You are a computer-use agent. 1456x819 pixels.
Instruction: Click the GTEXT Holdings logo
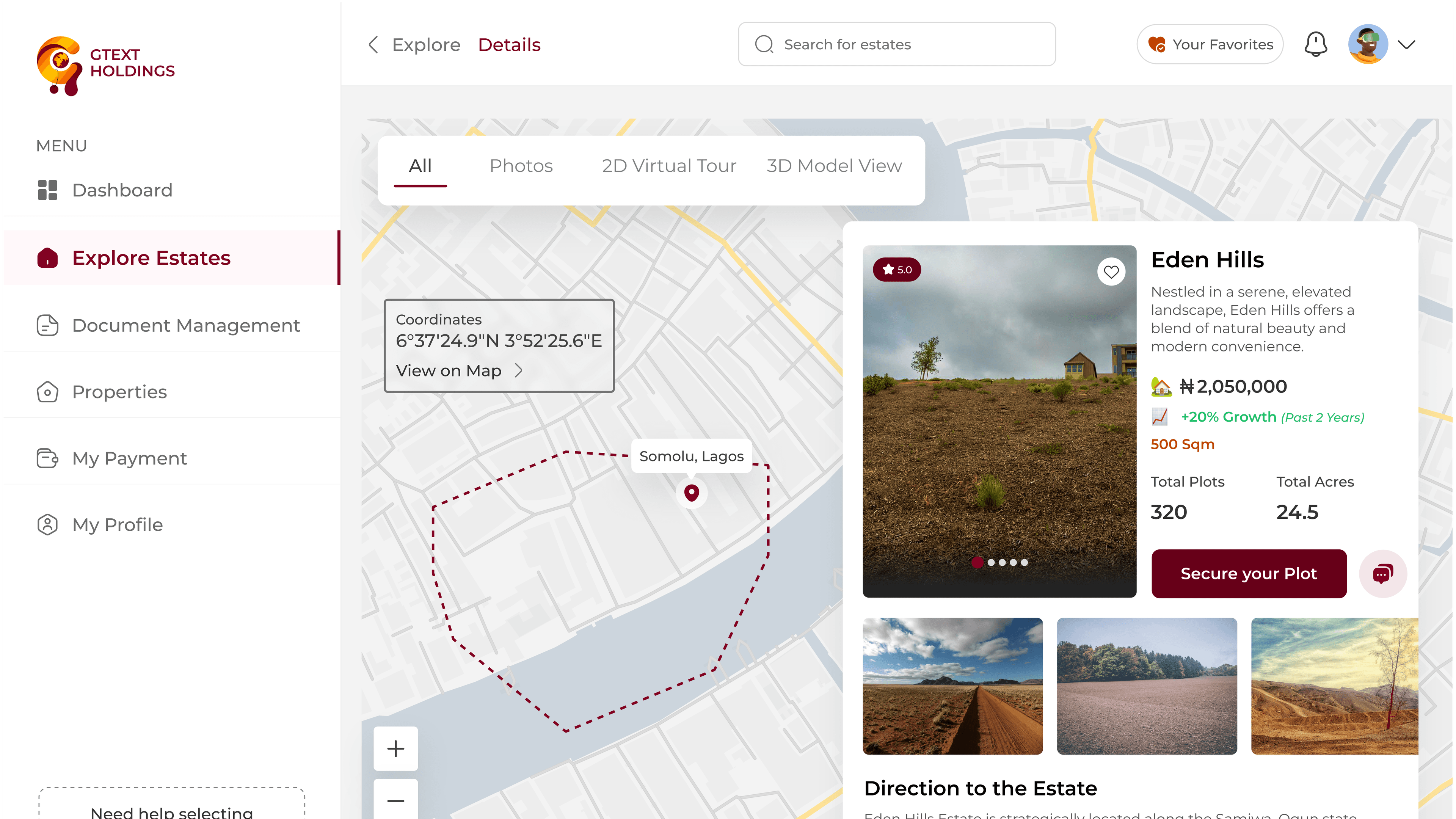pos(106,66)
